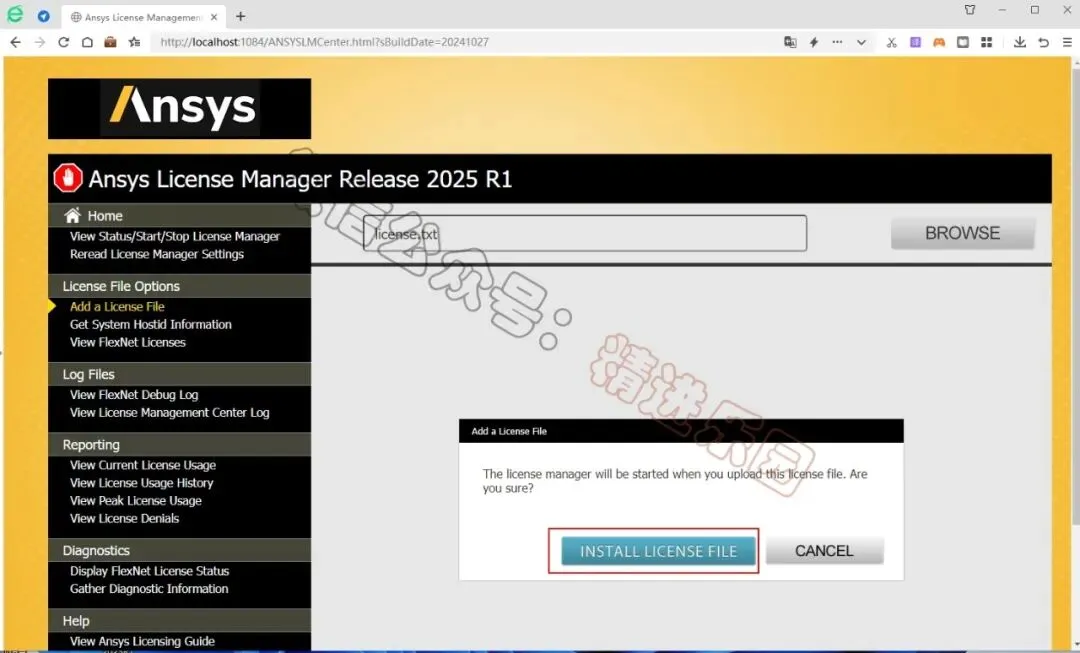Click INSTALL LICENSE FILE button
This screenshot has width=1080, height=653.
(x=658, y=551)
